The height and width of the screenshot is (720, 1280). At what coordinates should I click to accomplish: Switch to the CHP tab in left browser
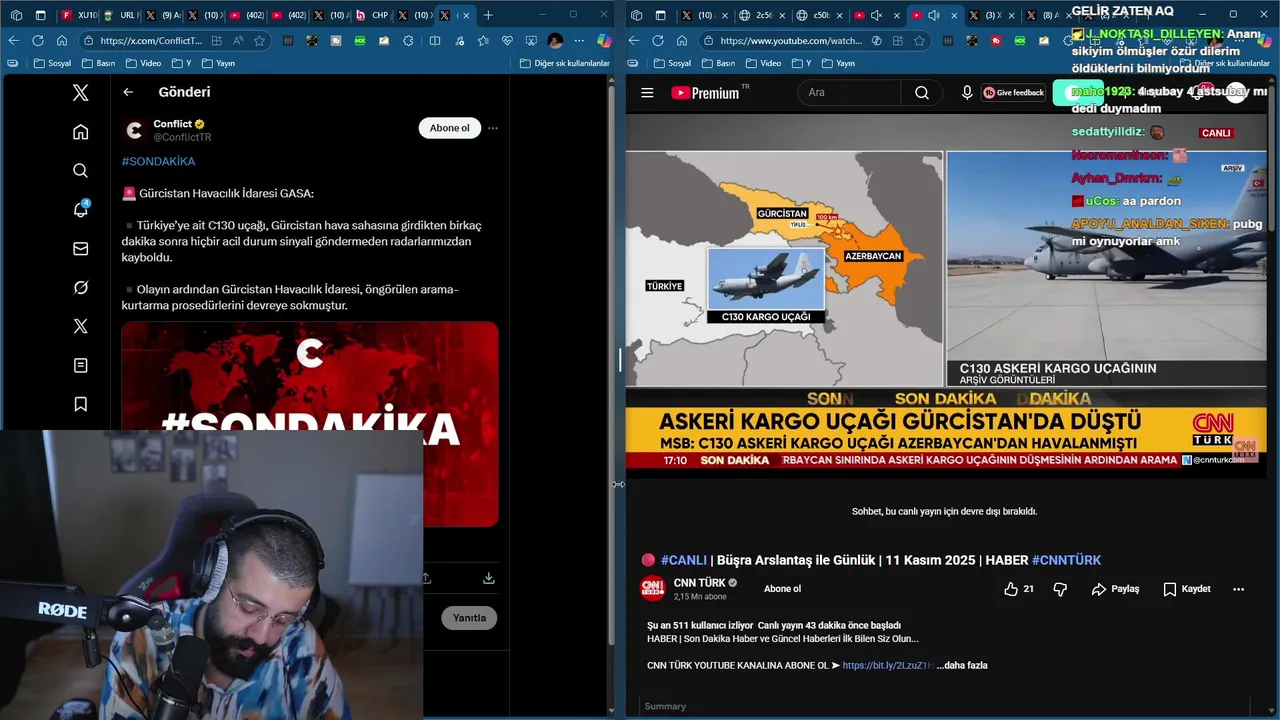[x=372, y=15]
